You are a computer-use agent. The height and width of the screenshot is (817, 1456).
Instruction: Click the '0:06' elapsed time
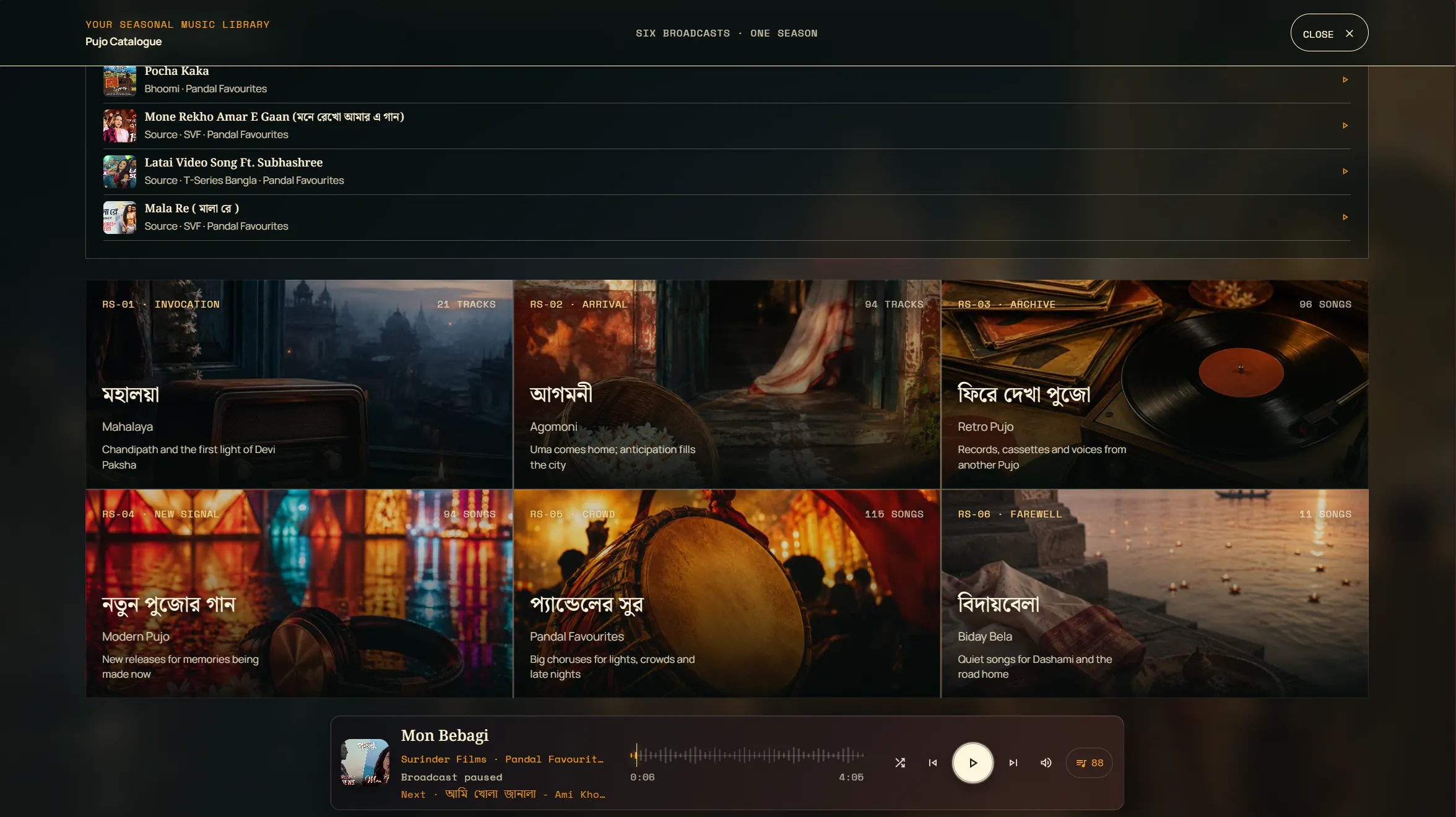coord(642,777)
